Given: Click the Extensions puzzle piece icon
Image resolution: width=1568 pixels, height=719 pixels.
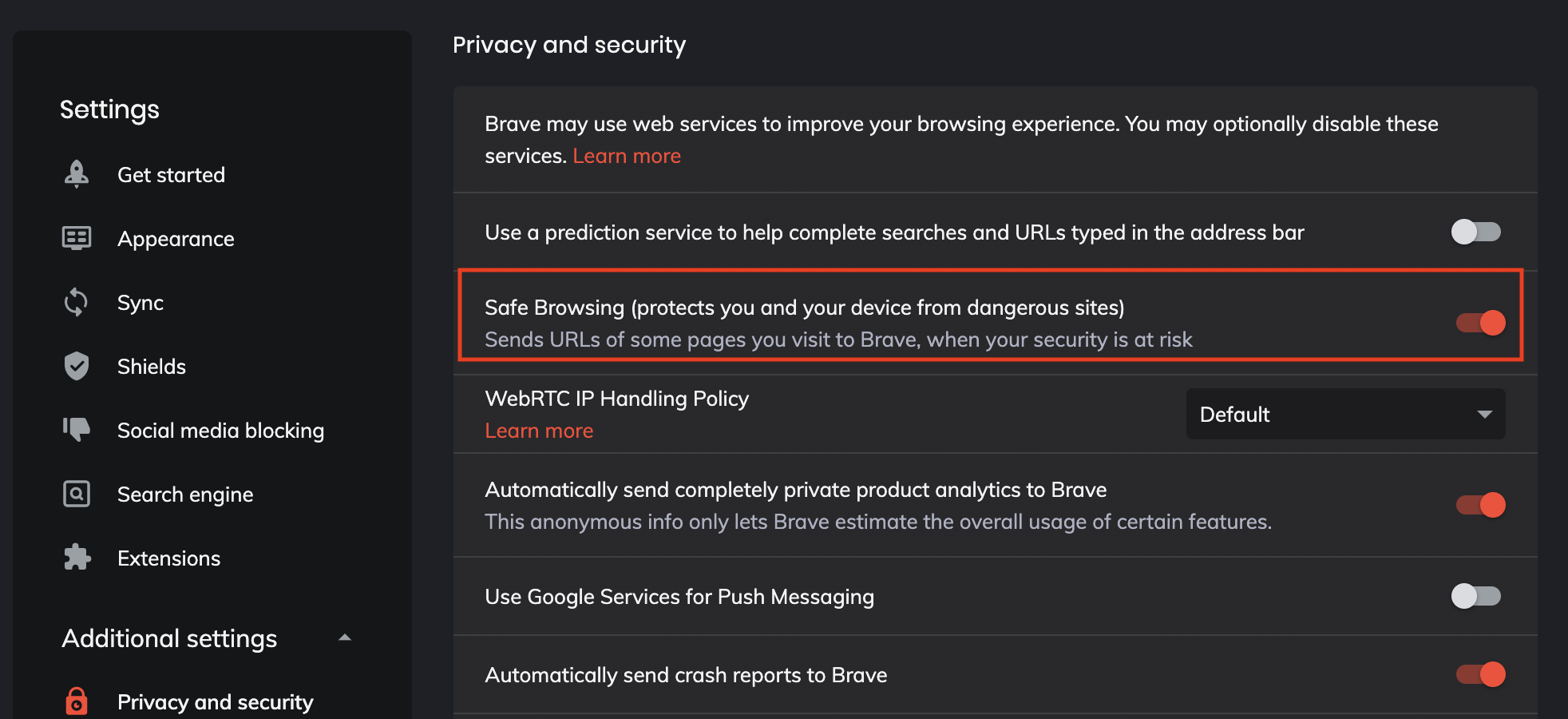Looking at the screenshot, I should coord(77,558).
